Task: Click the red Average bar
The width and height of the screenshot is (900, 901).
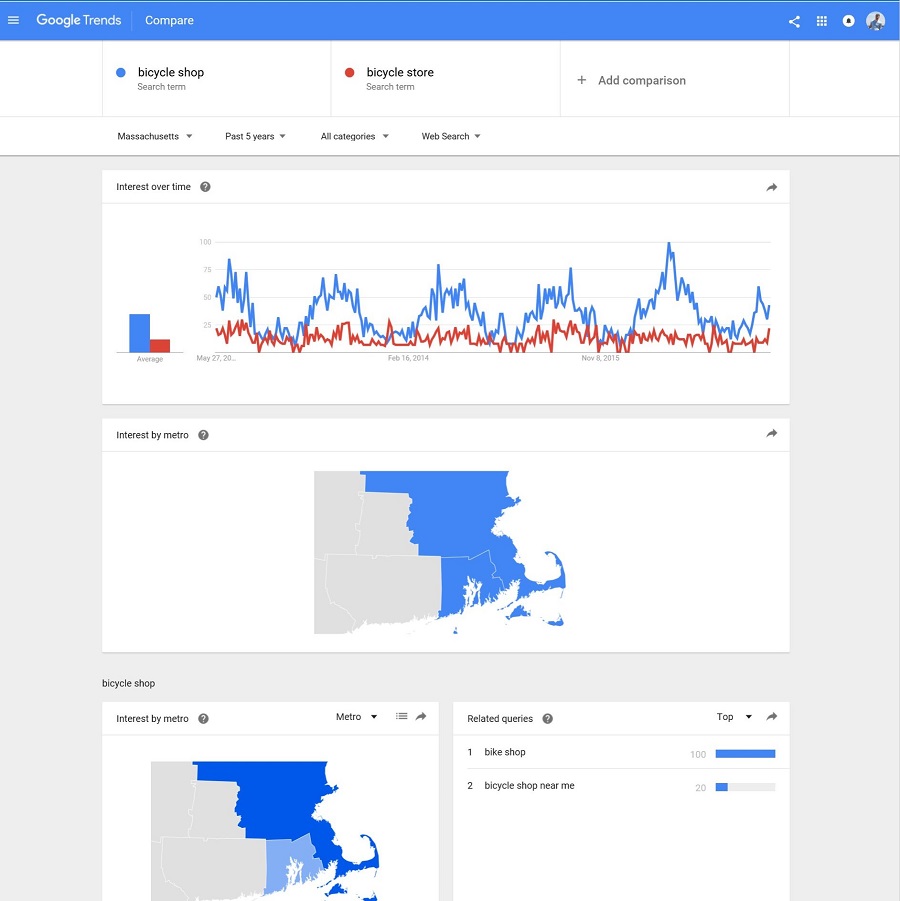Action: coord(160,346)
